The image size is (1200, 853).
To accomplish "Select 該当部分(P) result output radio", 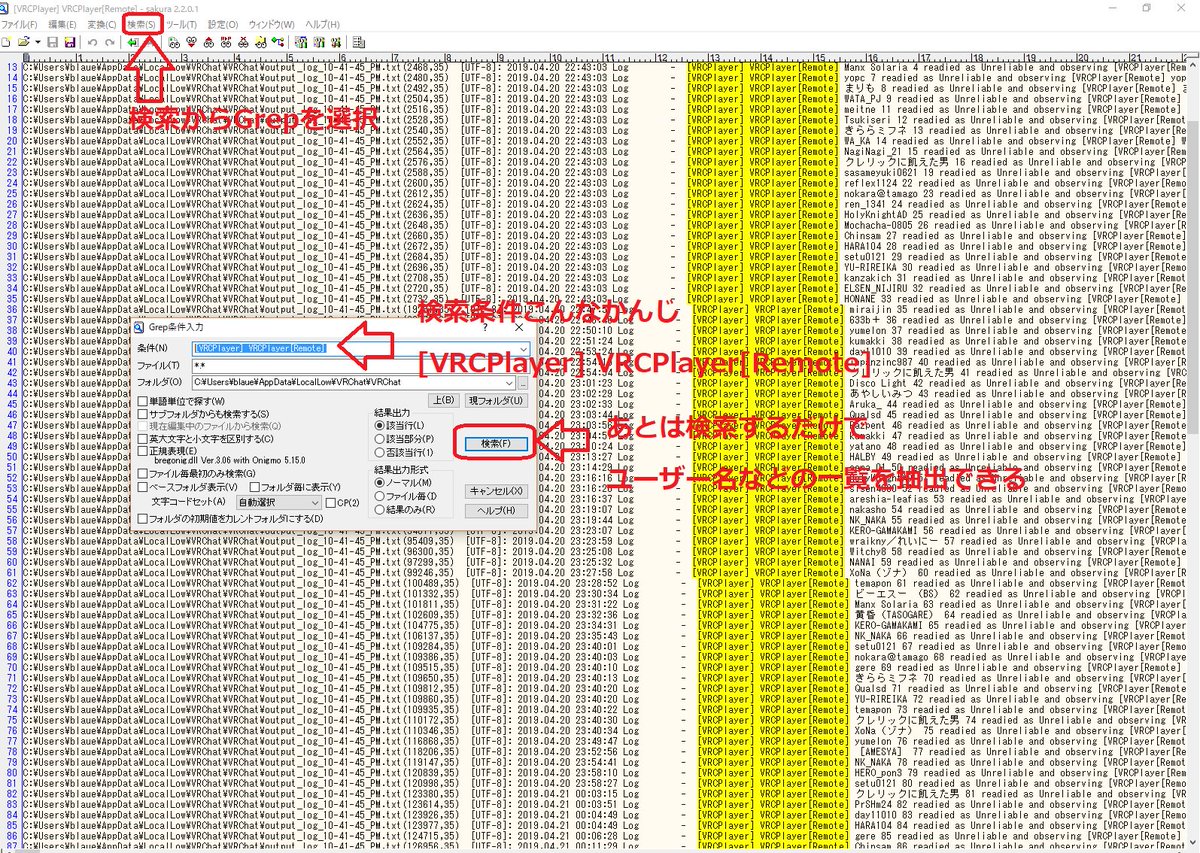I will pos(379,438).
